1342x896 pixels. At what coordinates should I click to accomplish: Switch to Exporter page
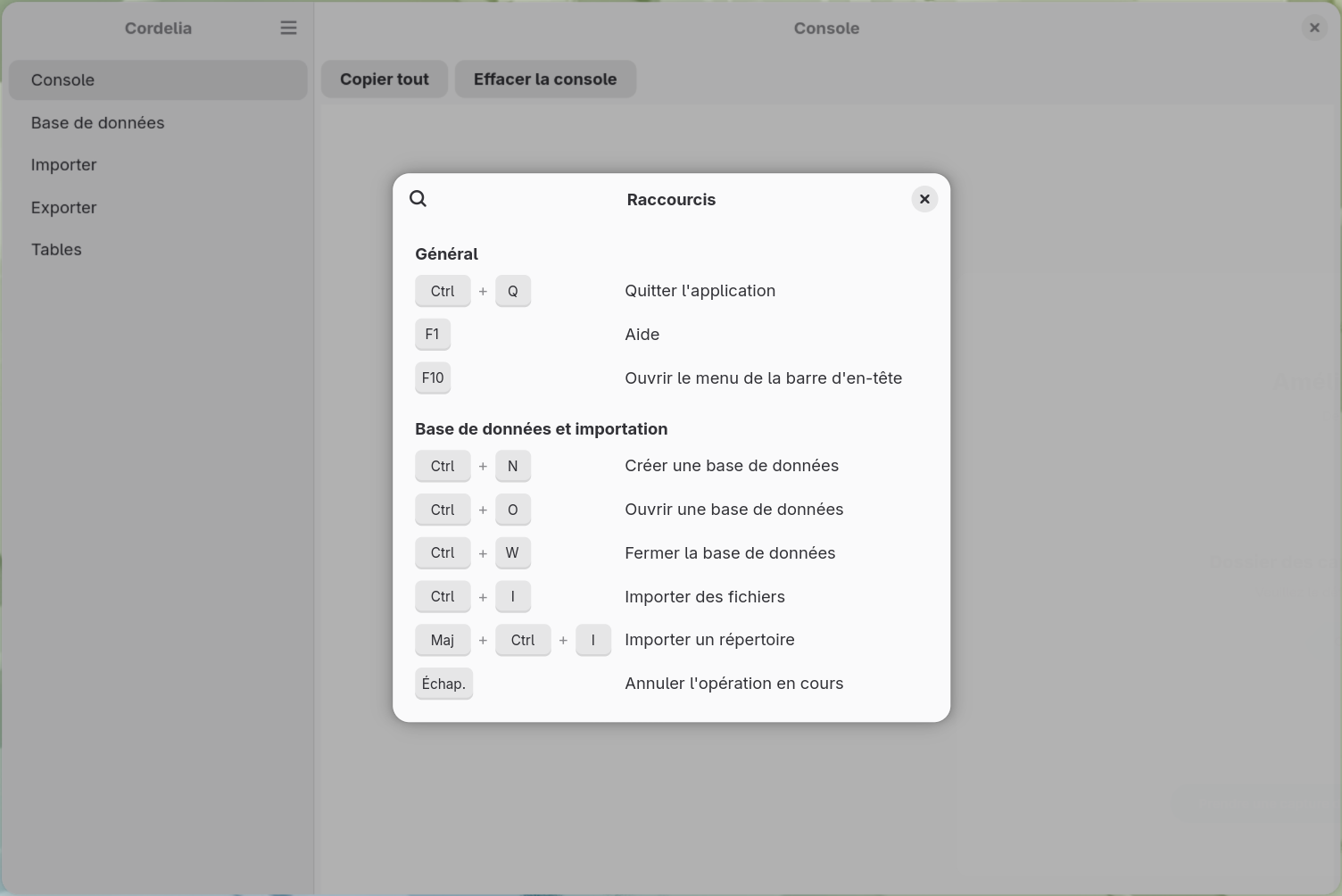pyautogui.click(x=158, y=207)
